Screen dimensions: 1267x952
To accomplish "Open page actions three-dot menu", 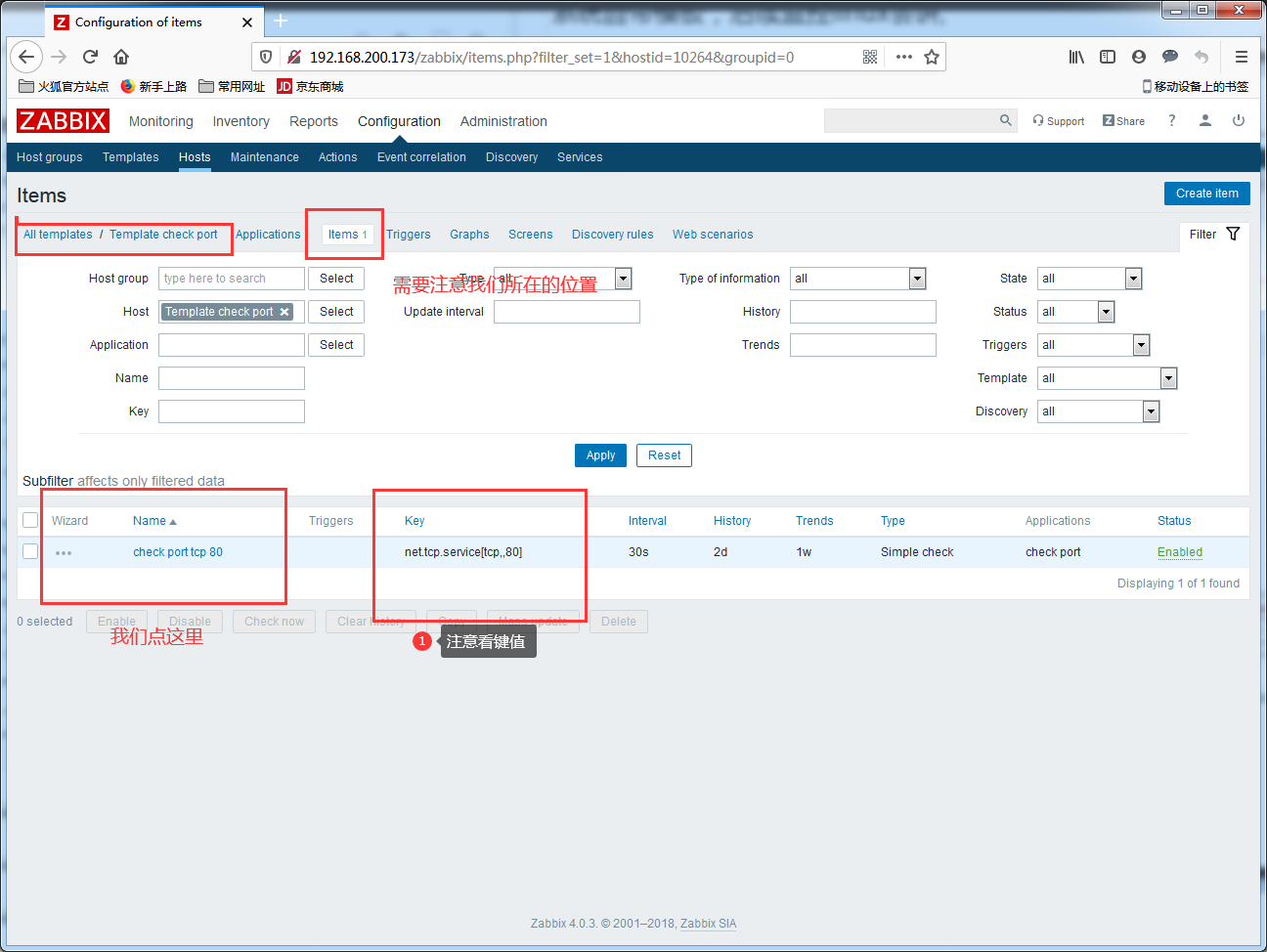I will (x=904, y=57).
